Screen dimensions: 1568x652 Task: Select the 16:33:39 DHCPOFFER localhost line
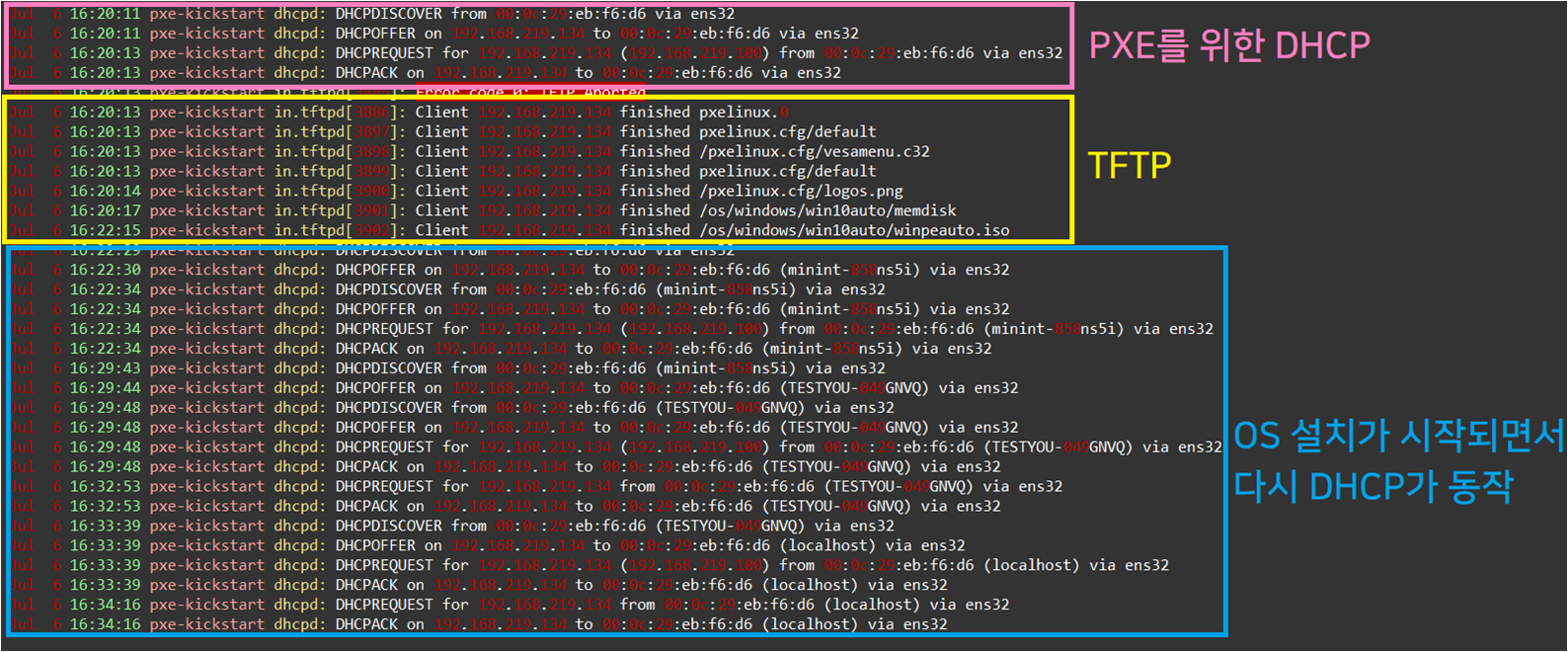(x=488, y=545)
